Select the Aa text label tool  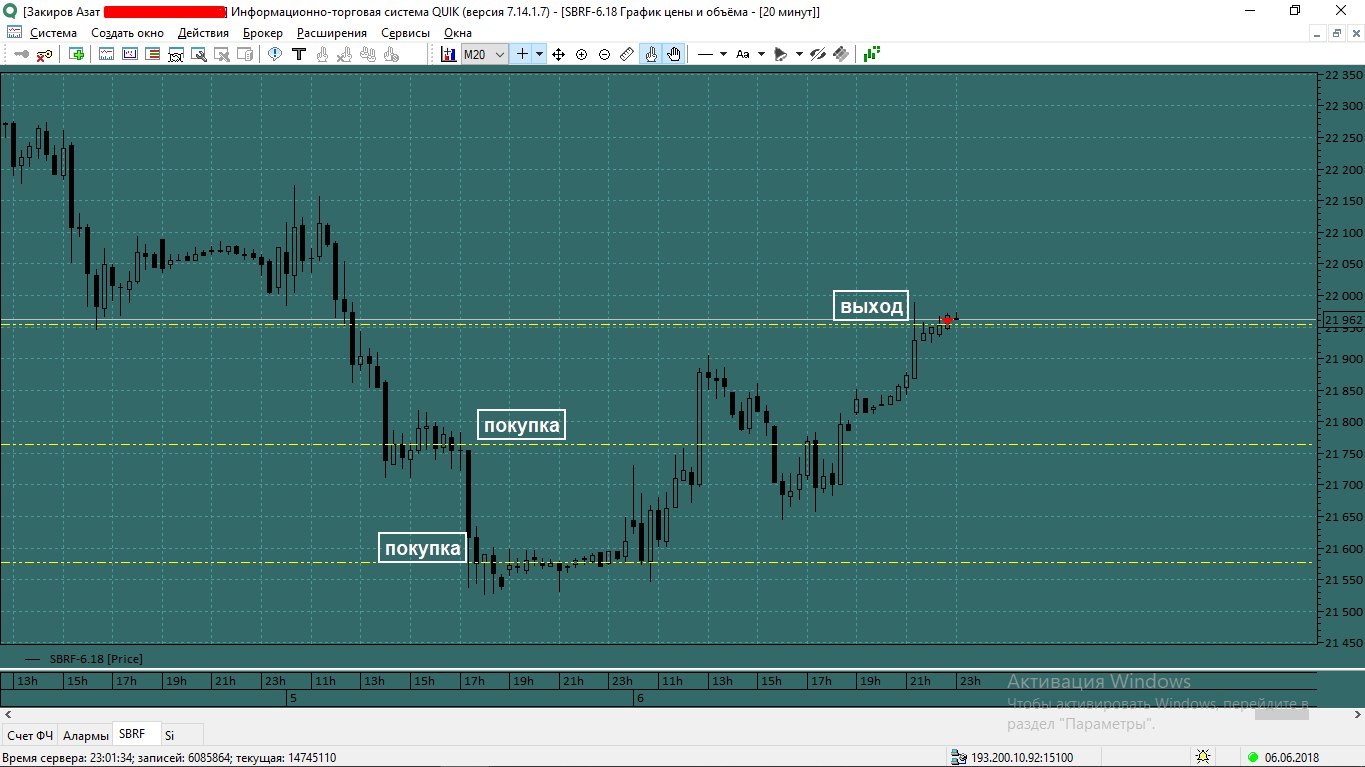click(743, 54)
